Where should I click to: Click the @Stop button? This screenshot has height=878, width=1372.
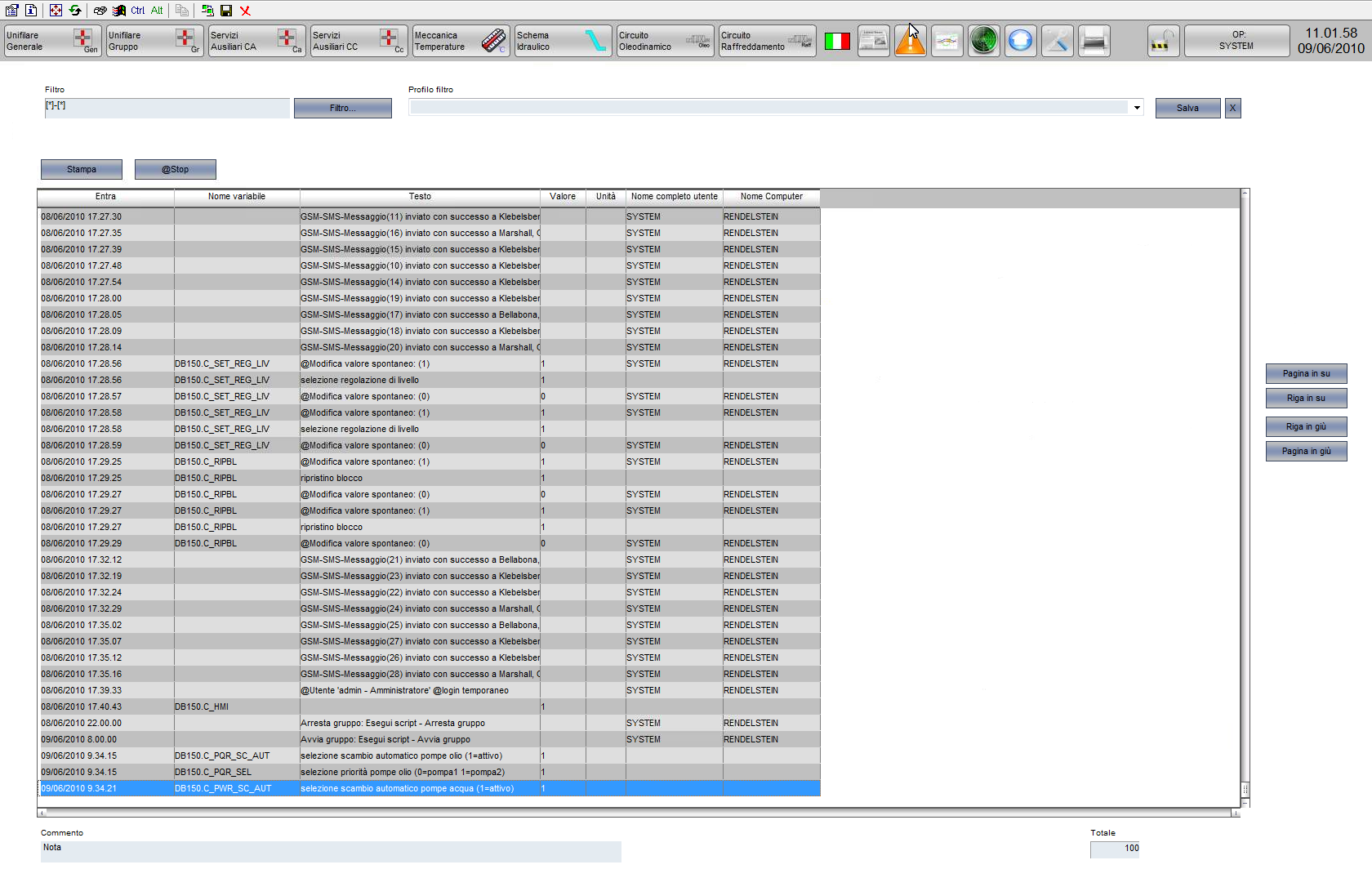(176, 169)
